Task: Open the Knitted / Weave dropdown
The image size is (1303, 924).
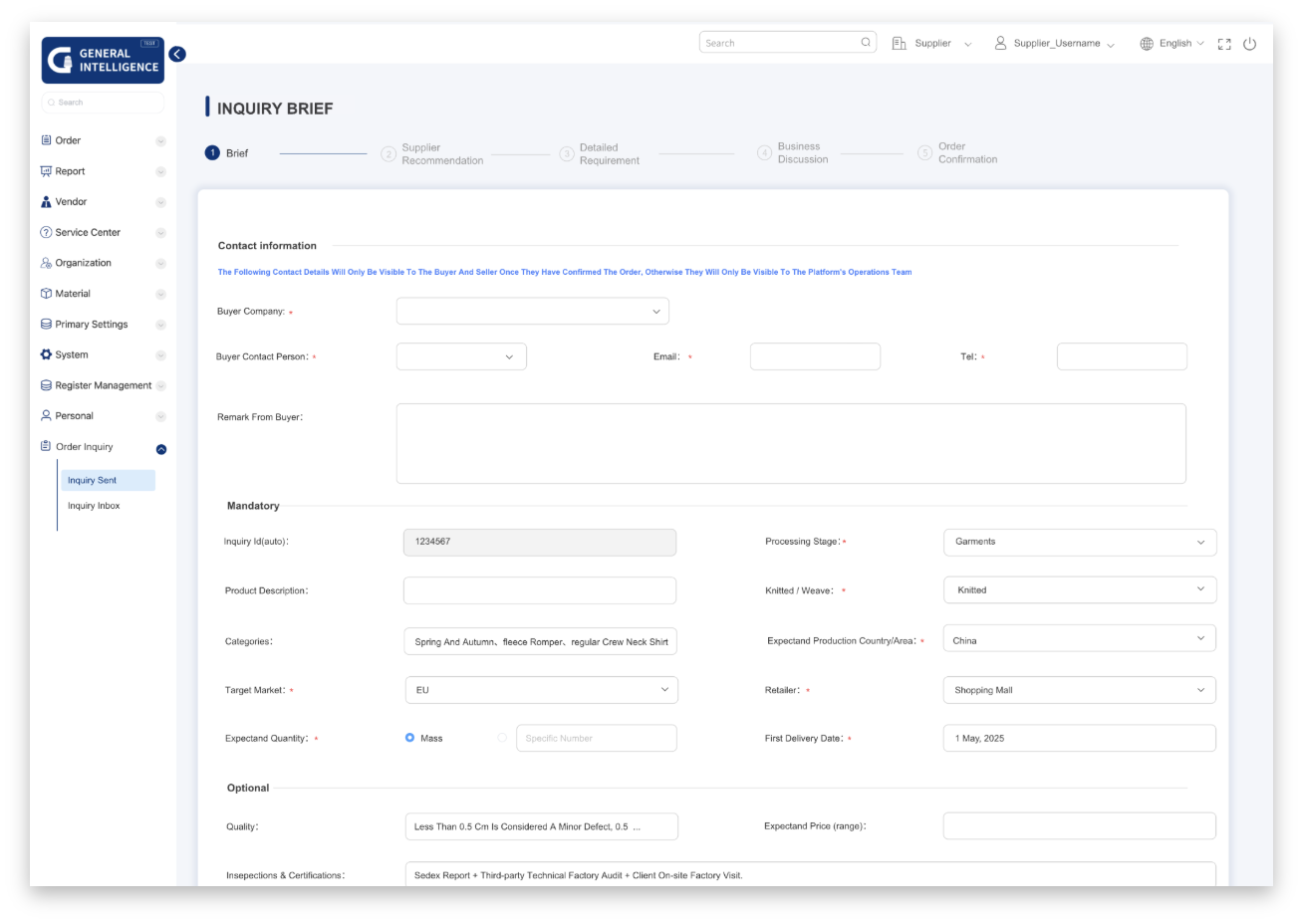Action: tap(1080, 589)
